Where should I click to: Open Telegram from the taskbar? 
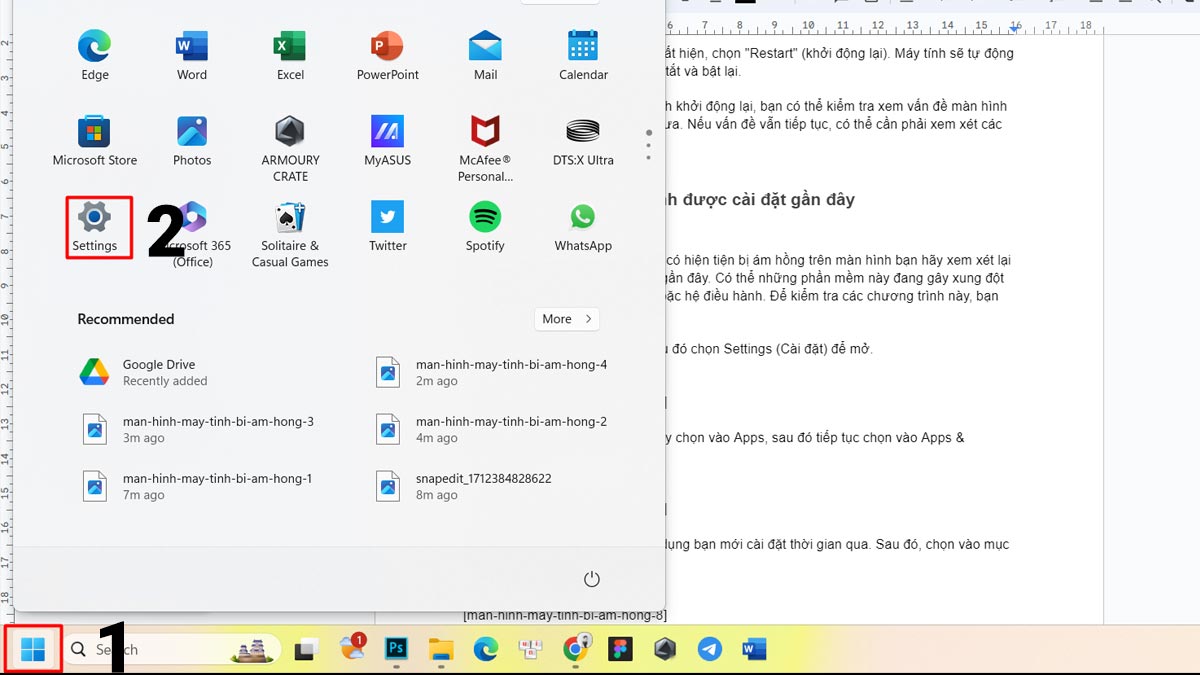[x=709, y=650]
